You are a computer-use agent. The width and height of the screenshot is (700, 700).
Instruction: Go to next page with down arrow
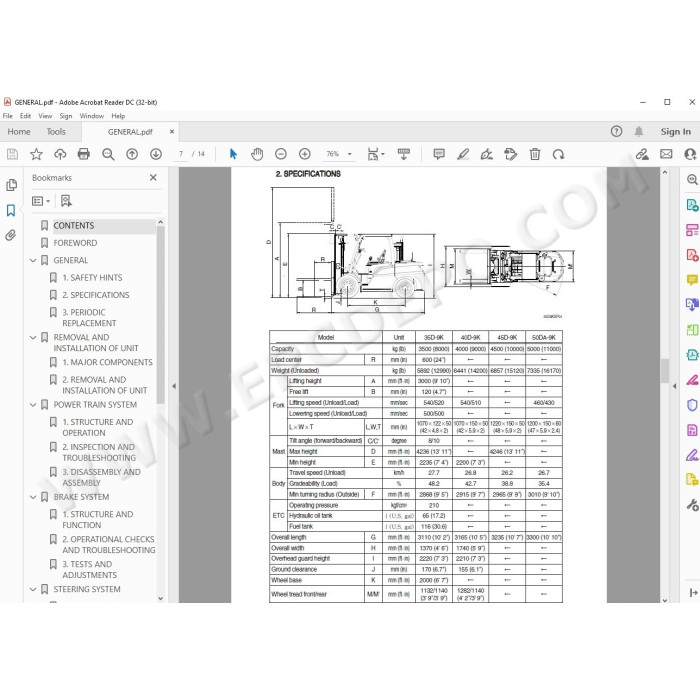click(x=156, y=154)
